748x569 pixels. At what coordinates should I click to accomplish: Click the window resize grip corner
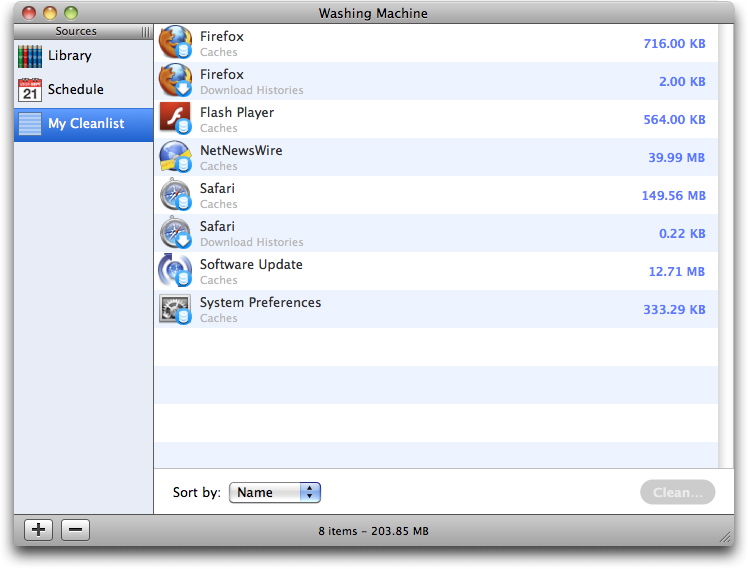725,537
